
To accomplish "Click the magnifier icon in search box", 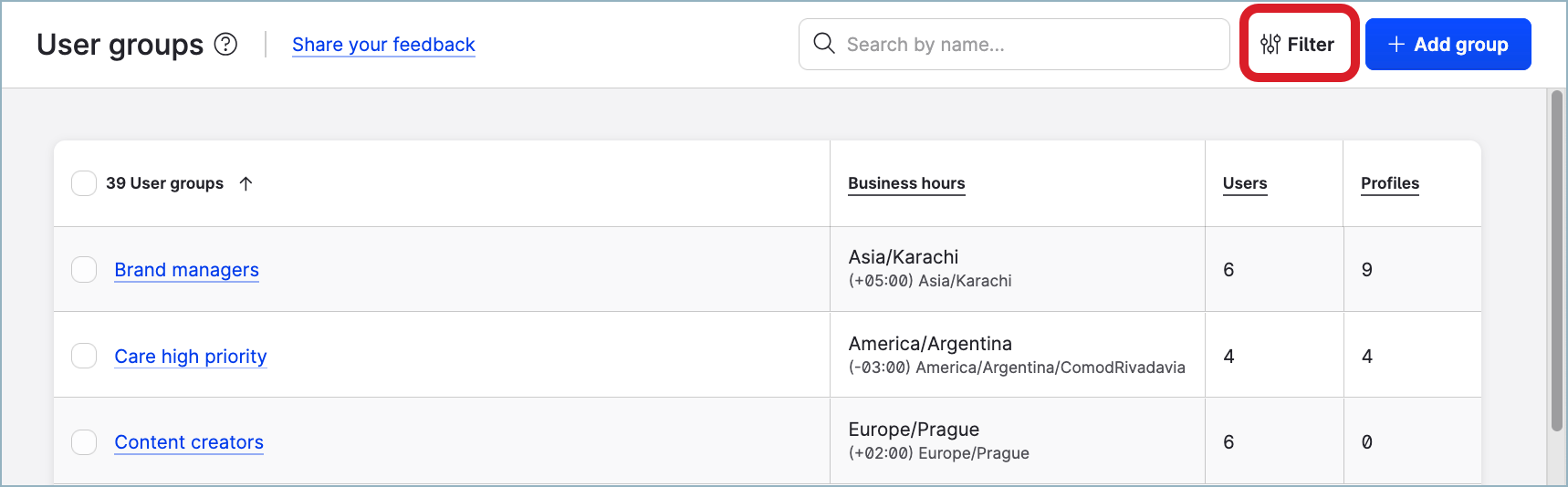I will click(x=823, y=44).
